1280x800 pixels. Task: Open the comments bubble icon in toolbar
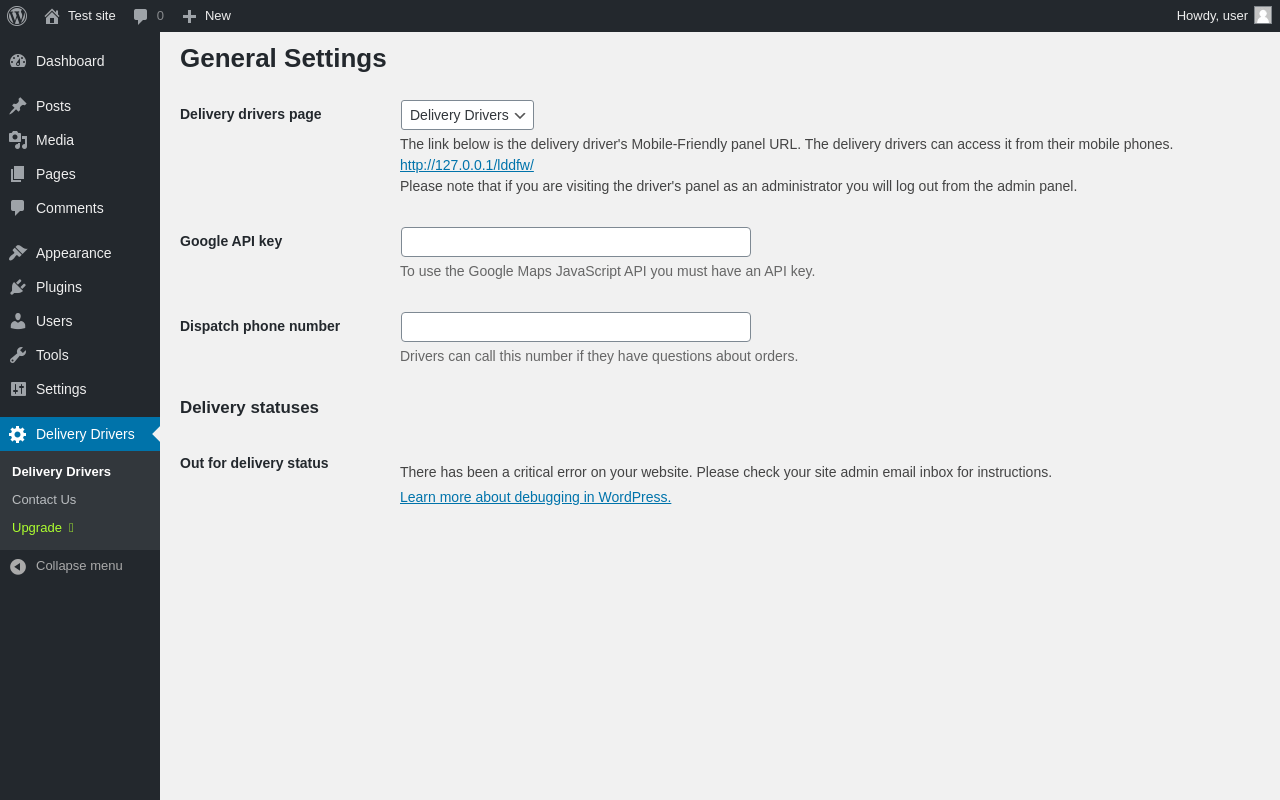coord(141,16)
